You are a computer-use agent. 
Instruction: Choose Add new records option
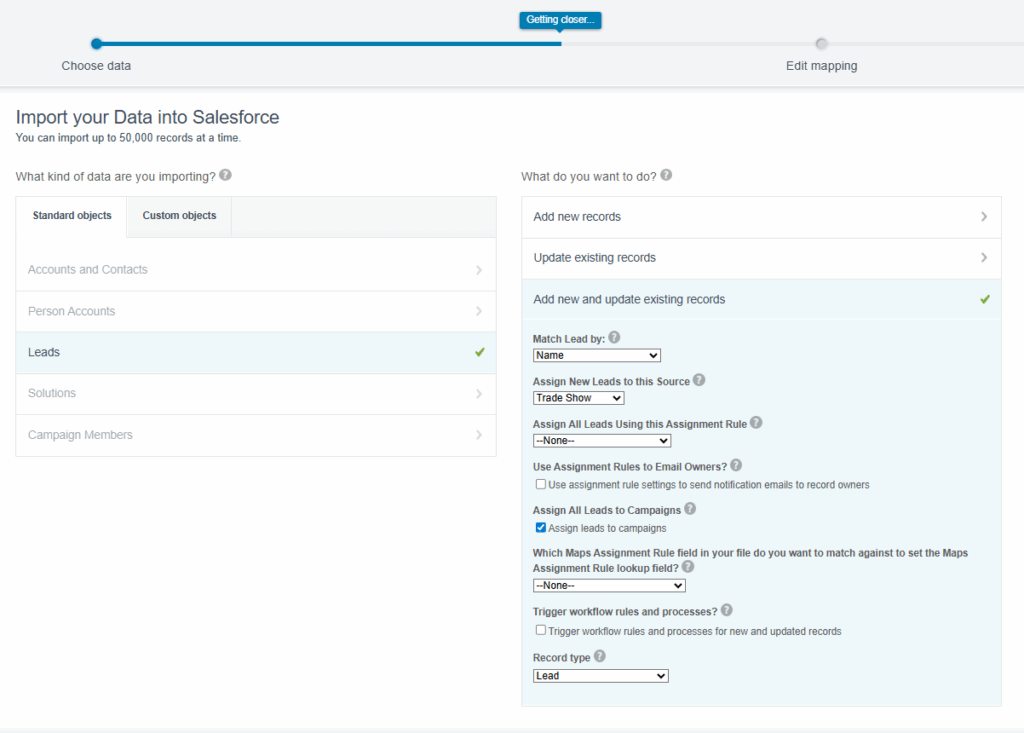tap(760, 216)
